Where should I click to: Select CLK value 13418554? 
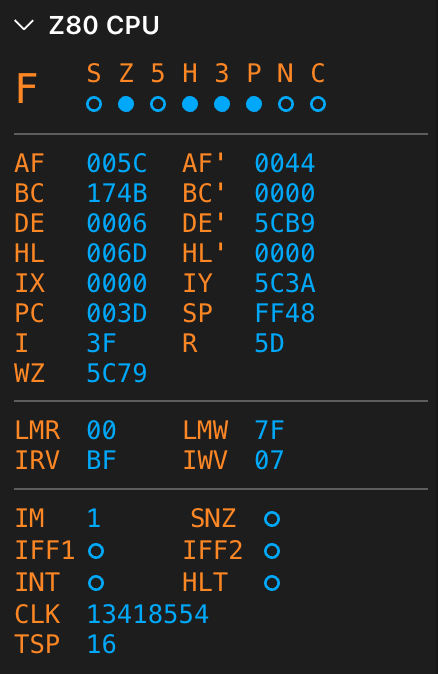pyautogui.click(x=148, y=614)
